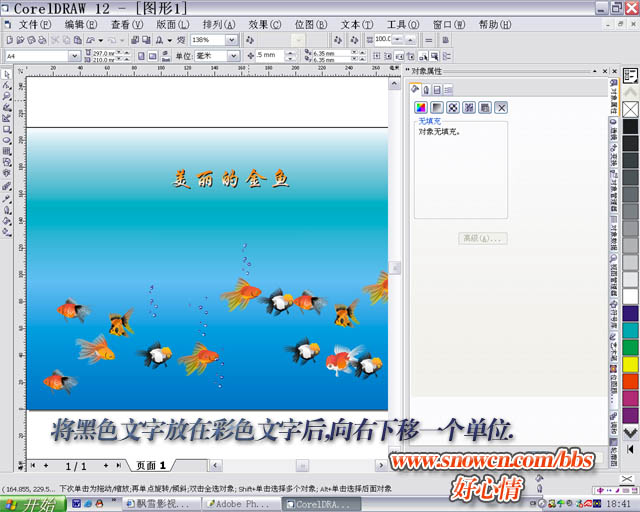Screen dimensions: 640x512
Task: Toggle the first snap button on the property bar
Action: tap(376, 56)
